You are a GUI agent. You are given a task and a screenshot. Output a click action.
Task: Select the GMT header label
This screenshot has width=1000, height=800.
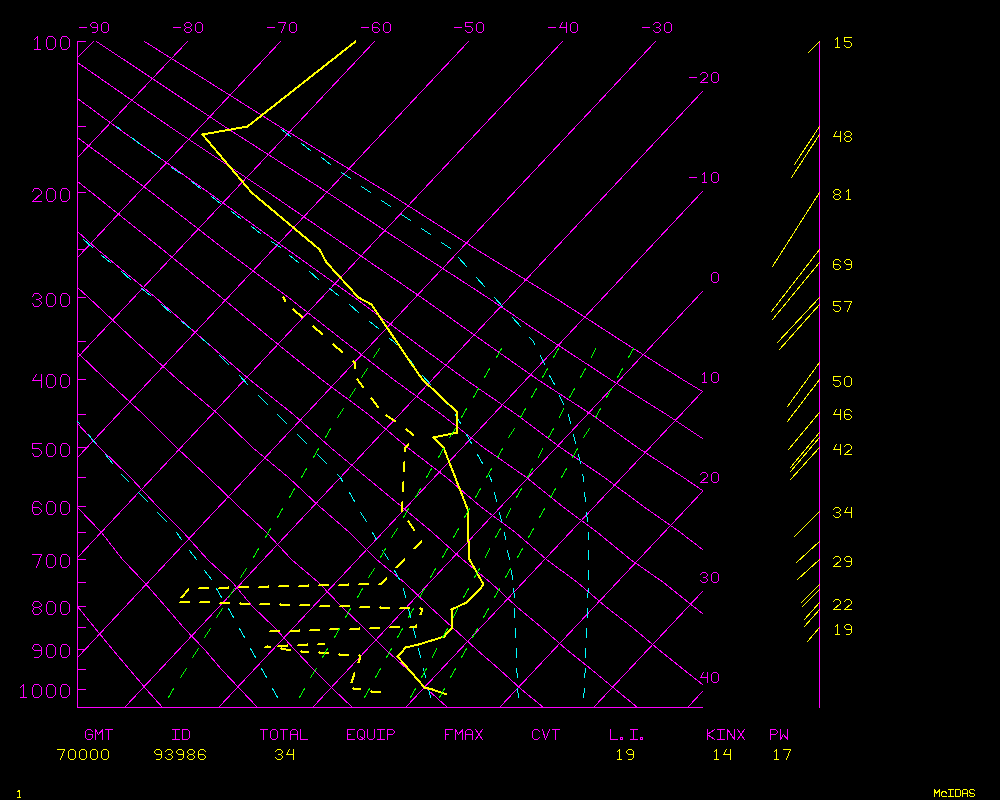[99, 735]
